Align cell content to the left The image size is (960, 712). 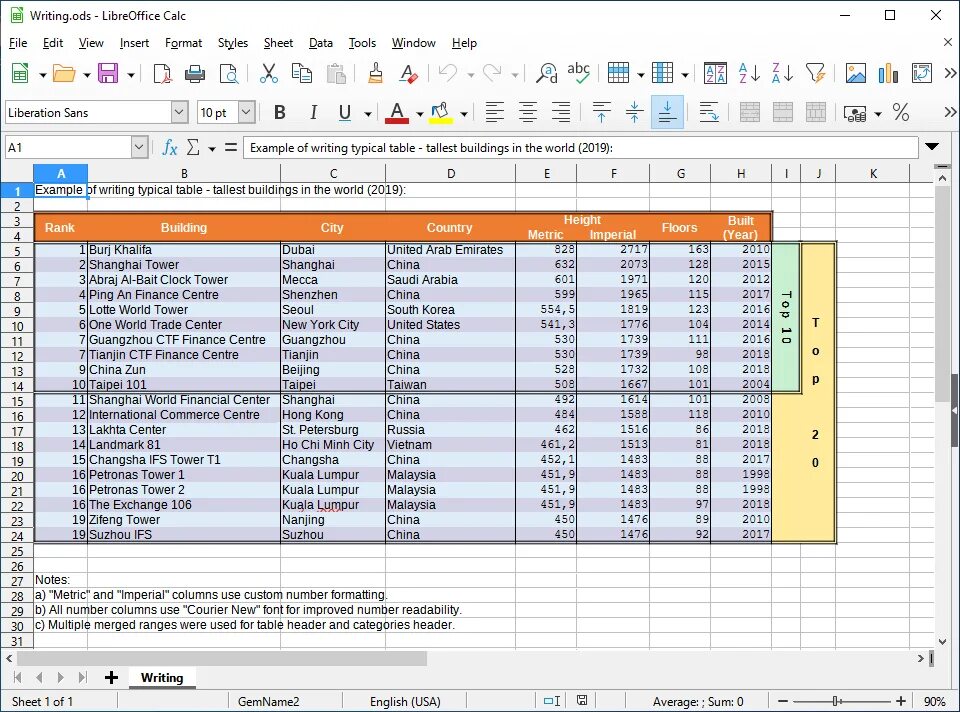[x=495, y=113]
